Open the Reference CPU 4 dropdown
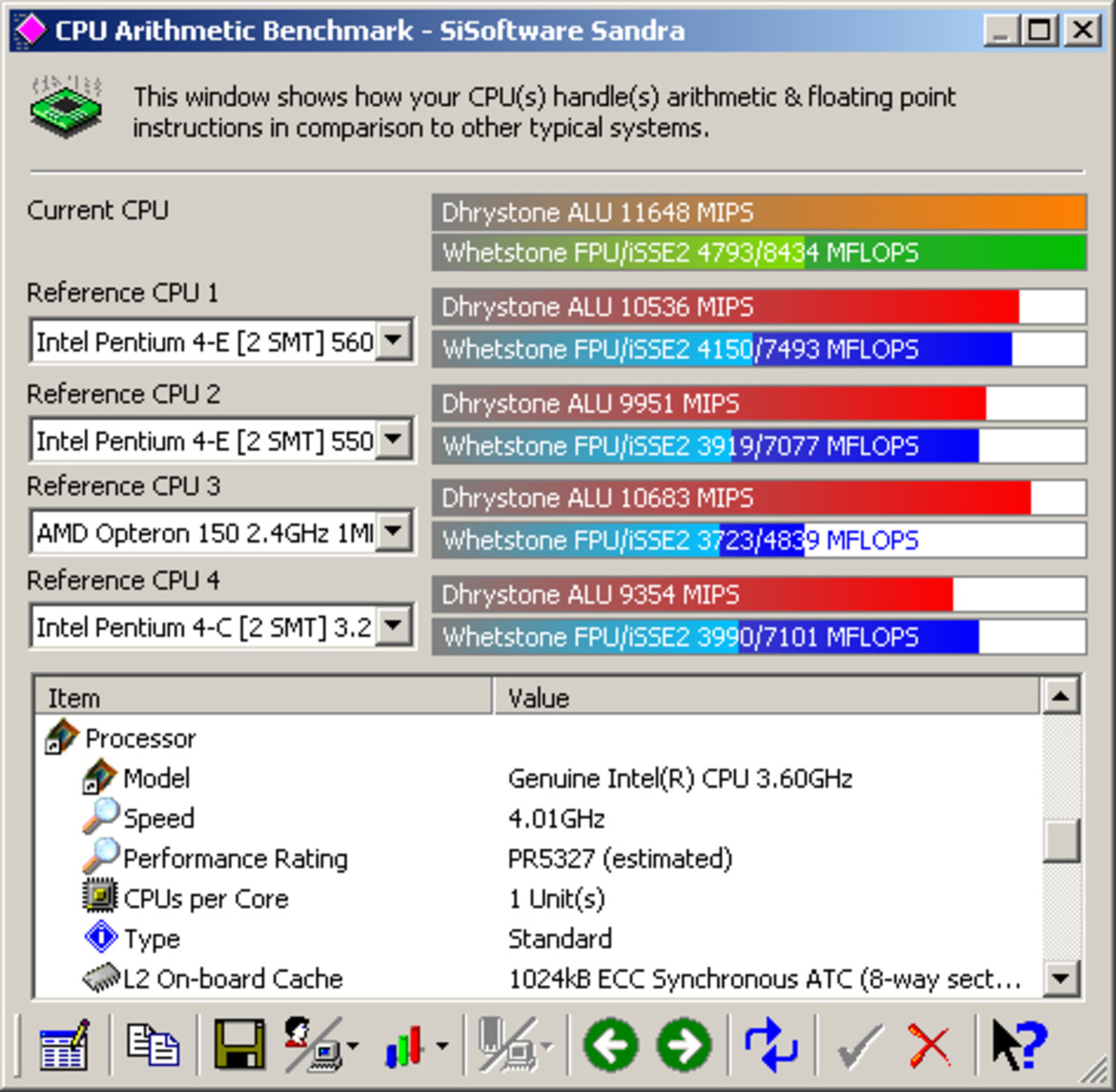Image resolution: width=1116 pixels, height=1092 pixels. pos(394,627)
